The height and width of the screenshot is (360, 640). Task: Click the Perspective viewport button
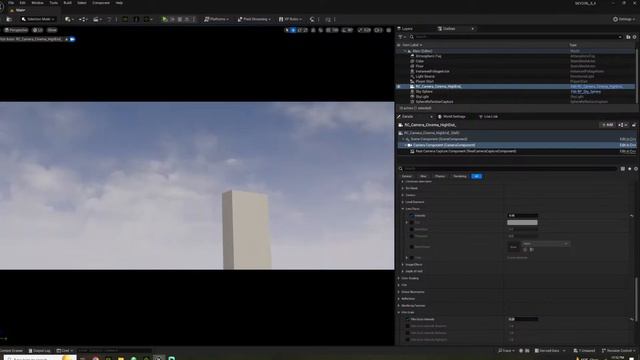coord(16,30)
